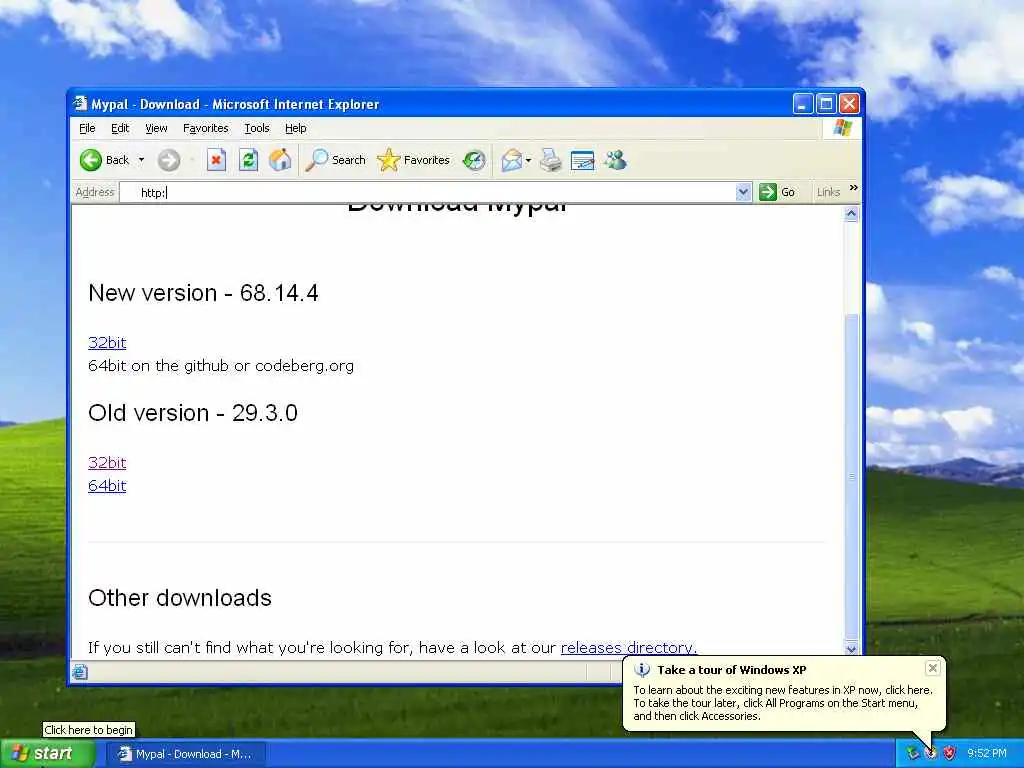Print the page with the printer icon
The height and width of the screenshot is (768, 1024).
(551, 160)
